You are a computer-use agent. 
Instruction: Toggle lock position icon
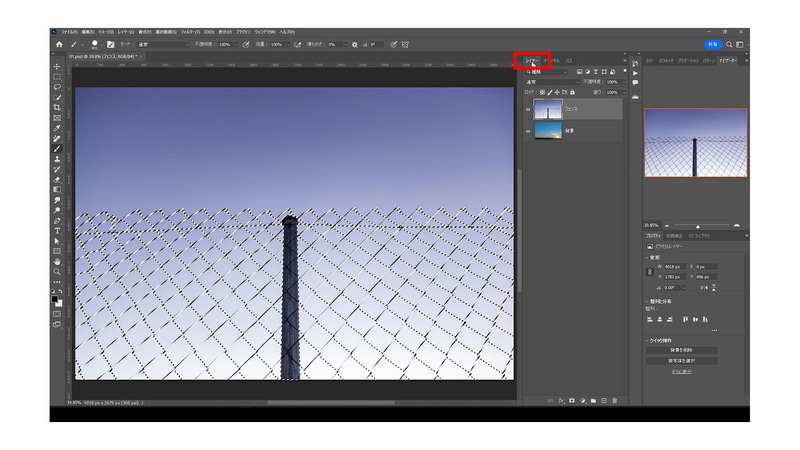557,92
